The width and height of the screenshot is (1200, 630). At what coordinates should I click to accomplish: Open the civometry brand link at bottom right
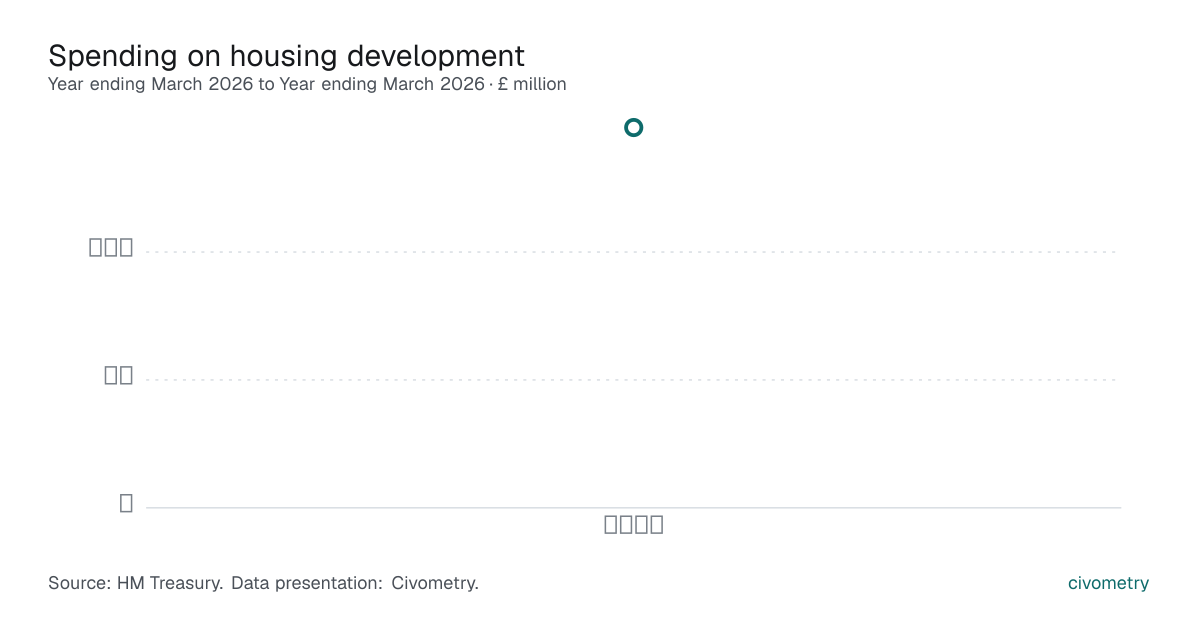coord(1108,583)
